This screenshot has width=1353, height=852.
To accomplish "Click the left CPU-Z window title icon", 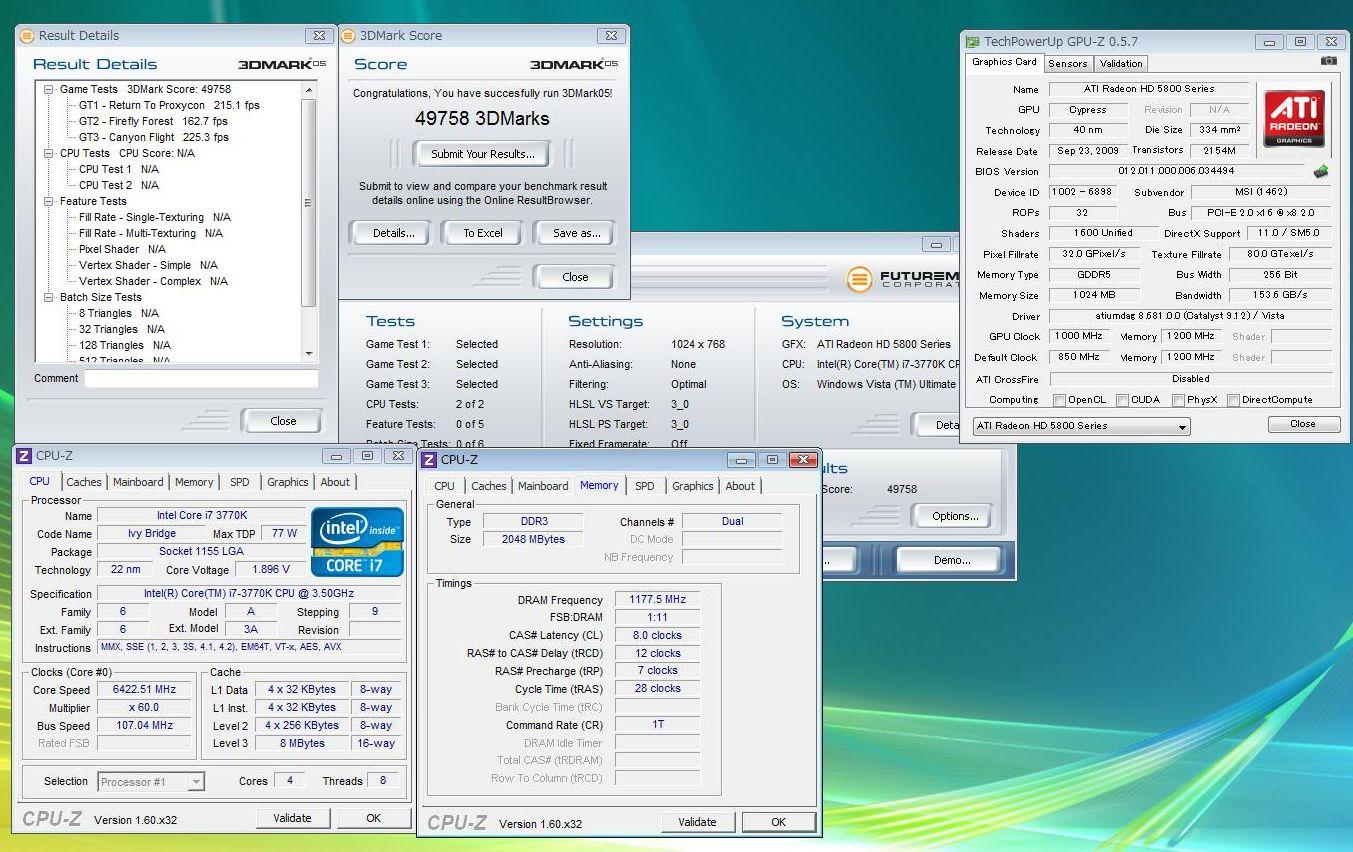I will tap(24, 455).
